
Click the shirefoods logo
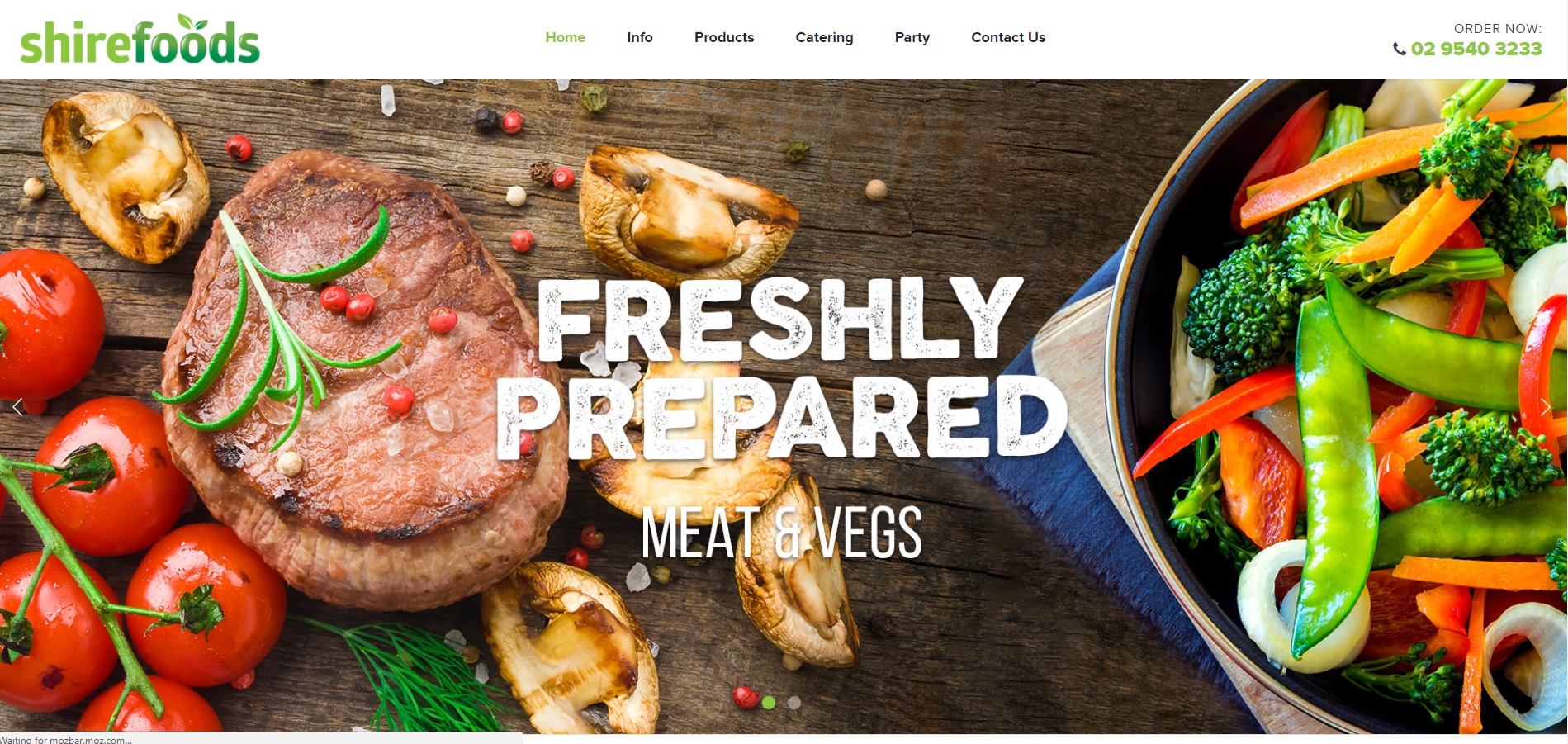(140, 40)
